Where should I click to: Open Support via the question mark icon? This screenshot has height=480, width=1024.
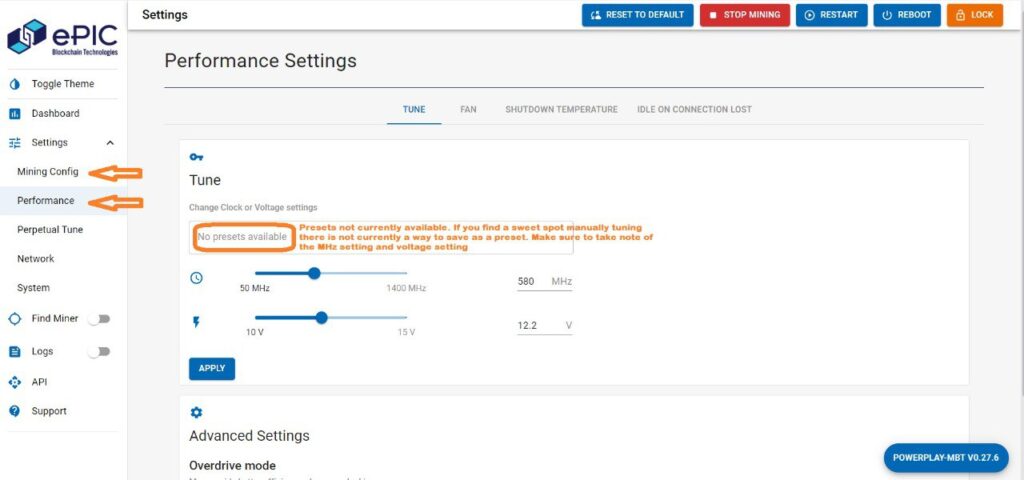point(15,411)
